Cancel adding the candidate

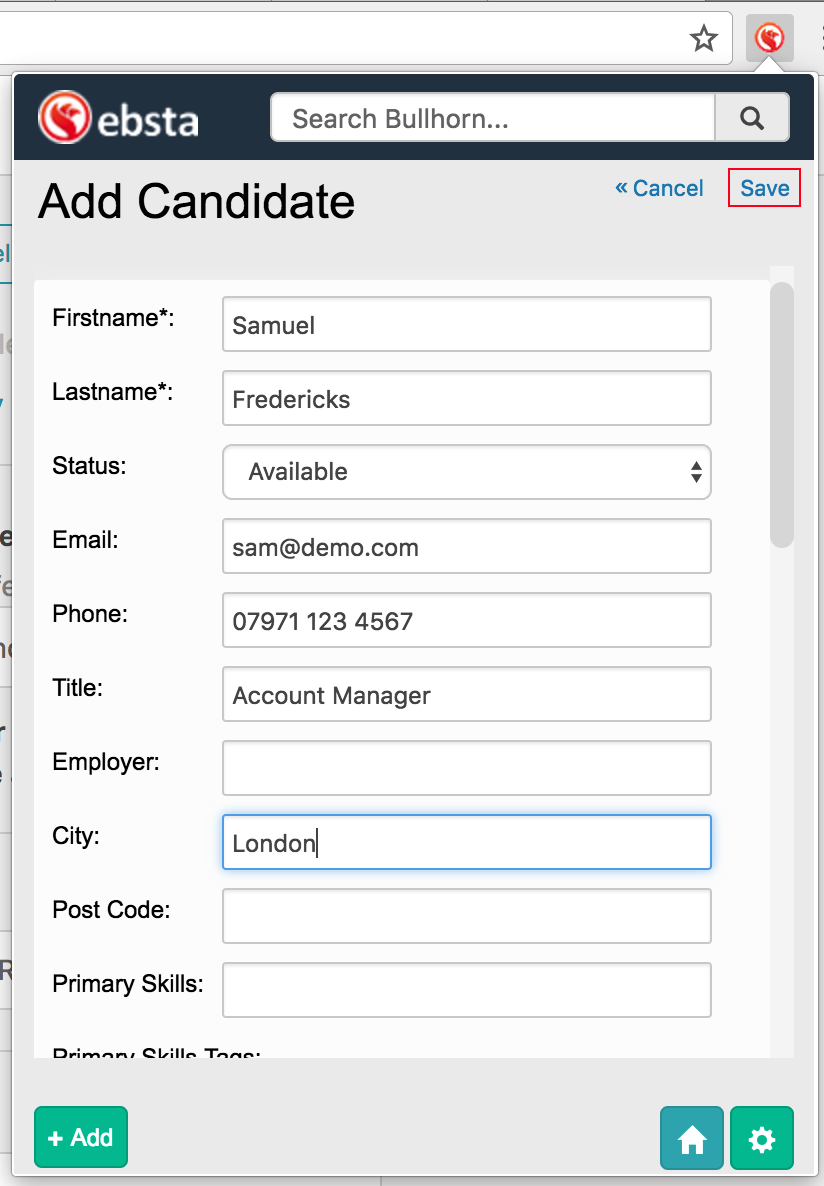tap(659, 188)
